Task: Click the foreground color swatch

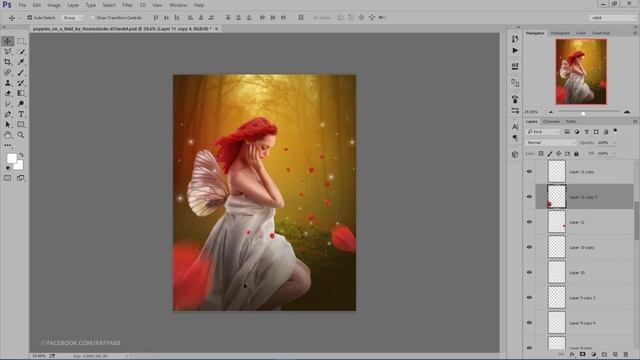Action: click(11, 158)
